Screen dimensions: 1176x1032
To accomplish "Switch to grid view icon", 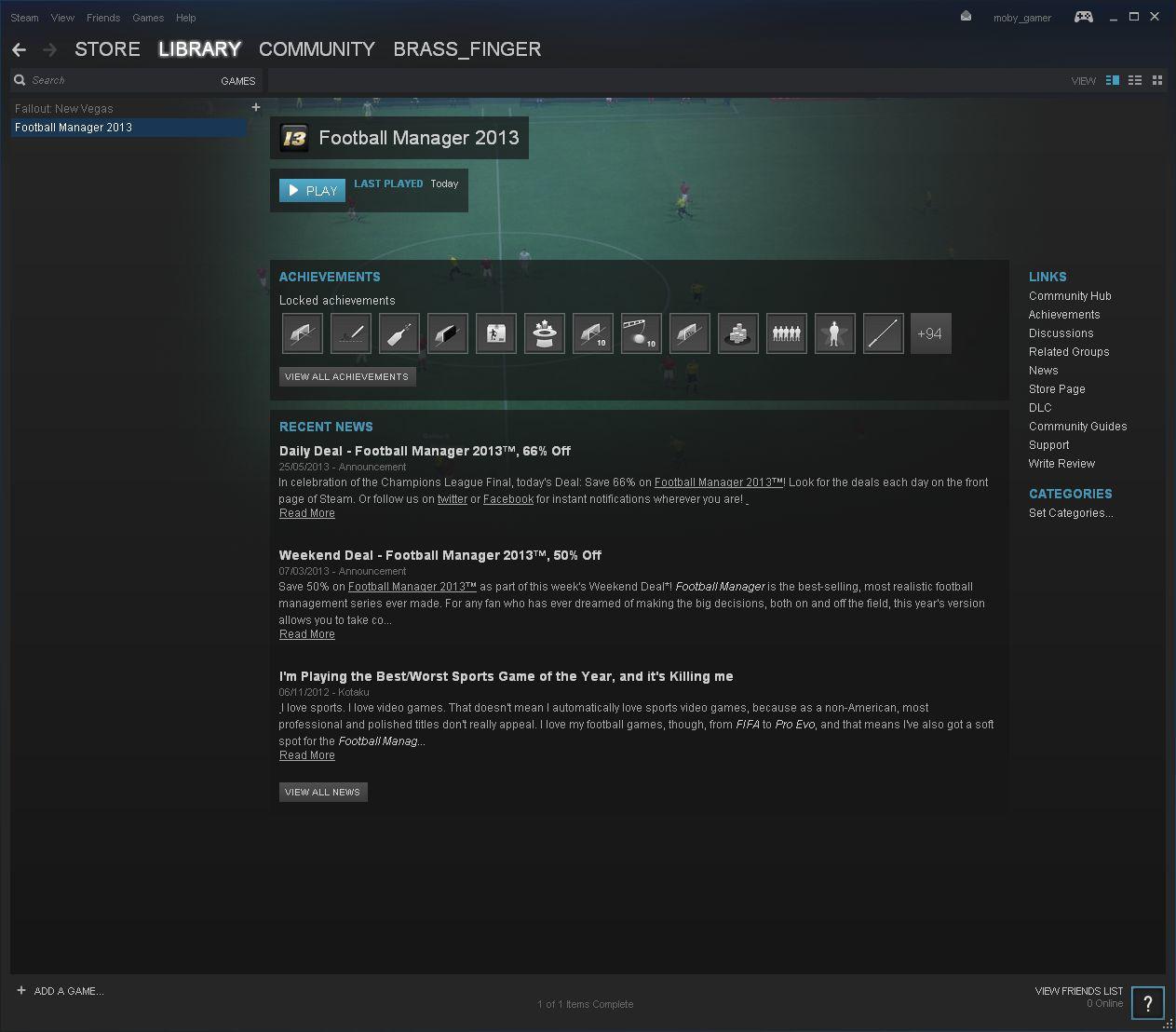I will tap(1157, 80).
